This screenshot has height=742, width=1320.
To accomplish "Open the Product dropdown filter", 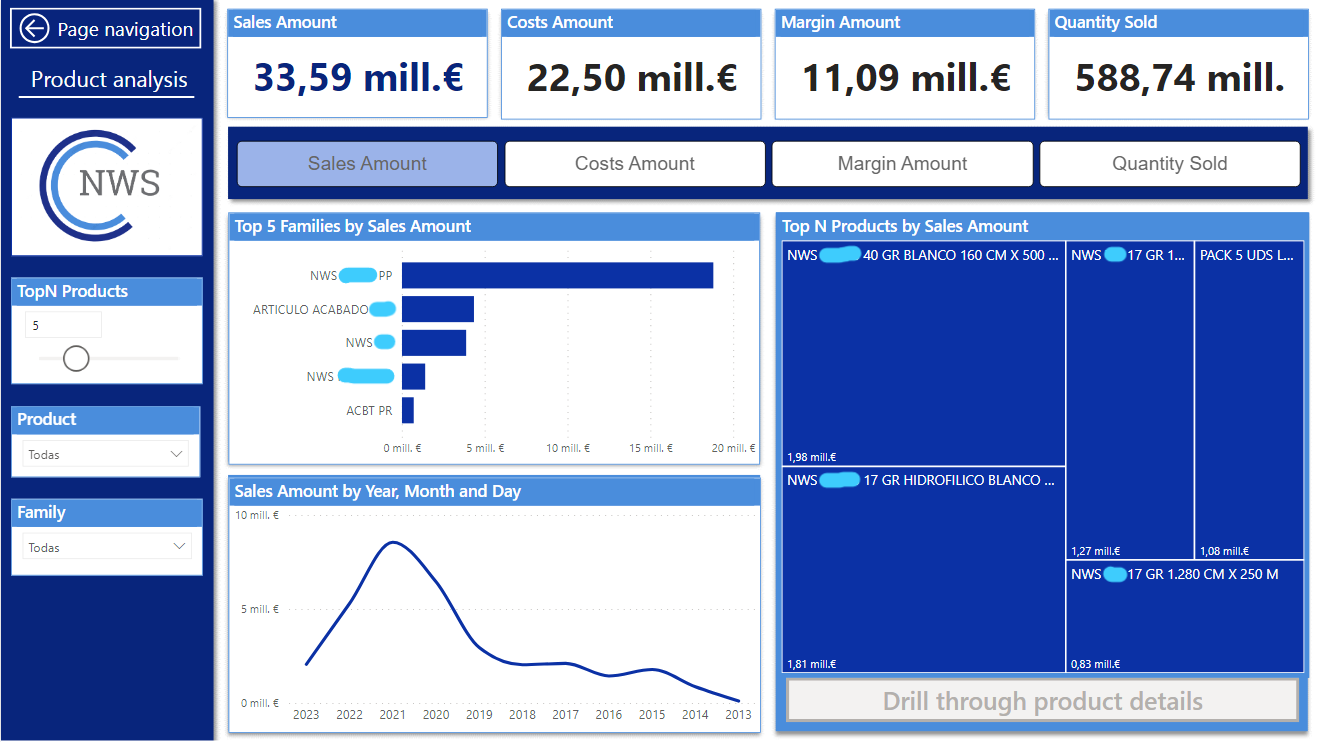I will pos(106,454).
